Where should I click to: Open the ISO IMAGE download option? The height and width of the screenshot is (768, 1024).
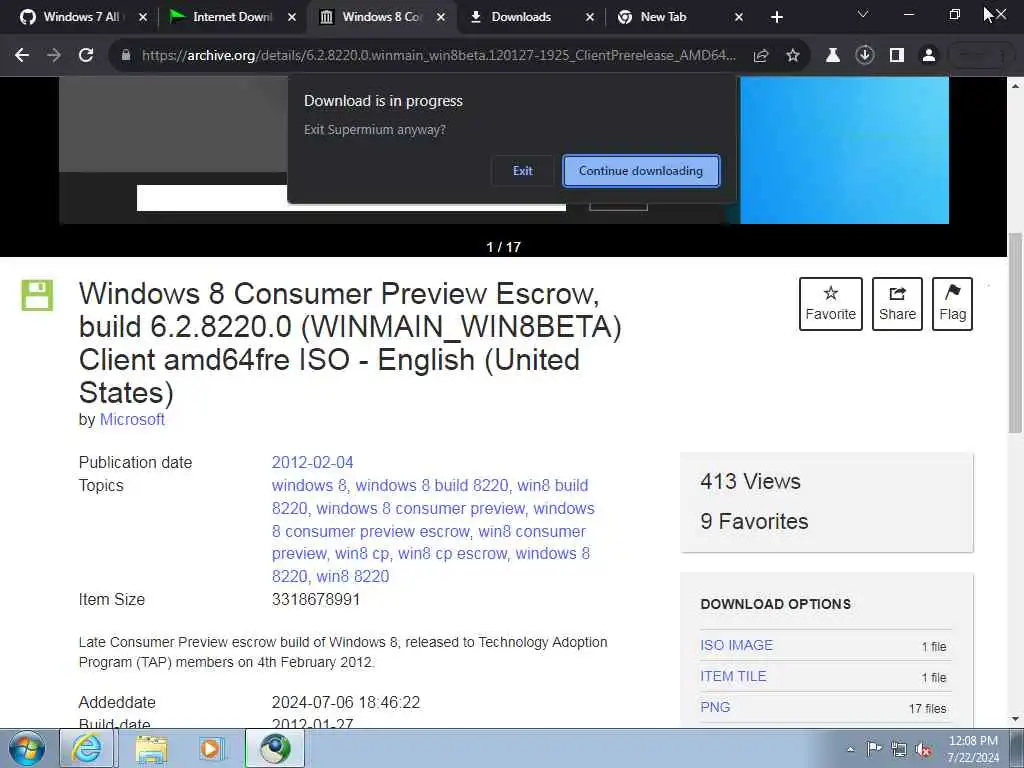(x=736, y=645)
